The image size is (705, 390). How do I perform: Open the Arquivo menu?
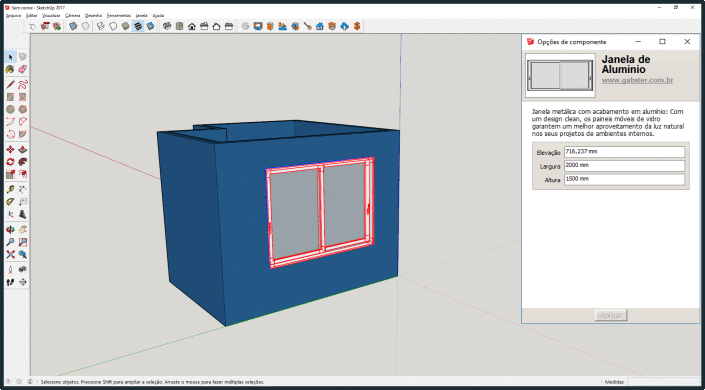[x=13, y=15]
